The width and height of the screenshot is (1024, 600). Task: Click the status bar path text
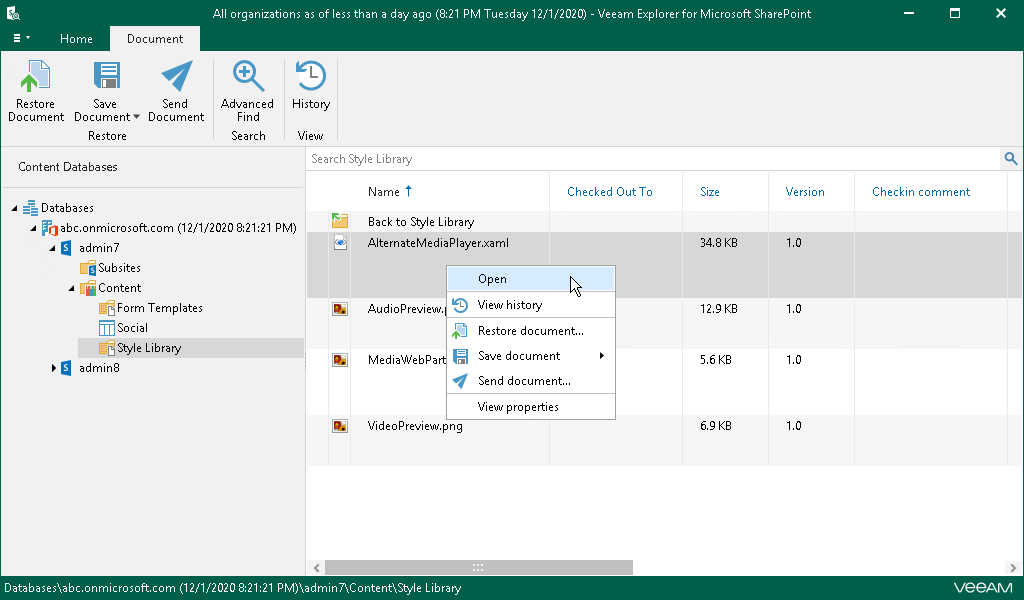(x=232, y=588)
